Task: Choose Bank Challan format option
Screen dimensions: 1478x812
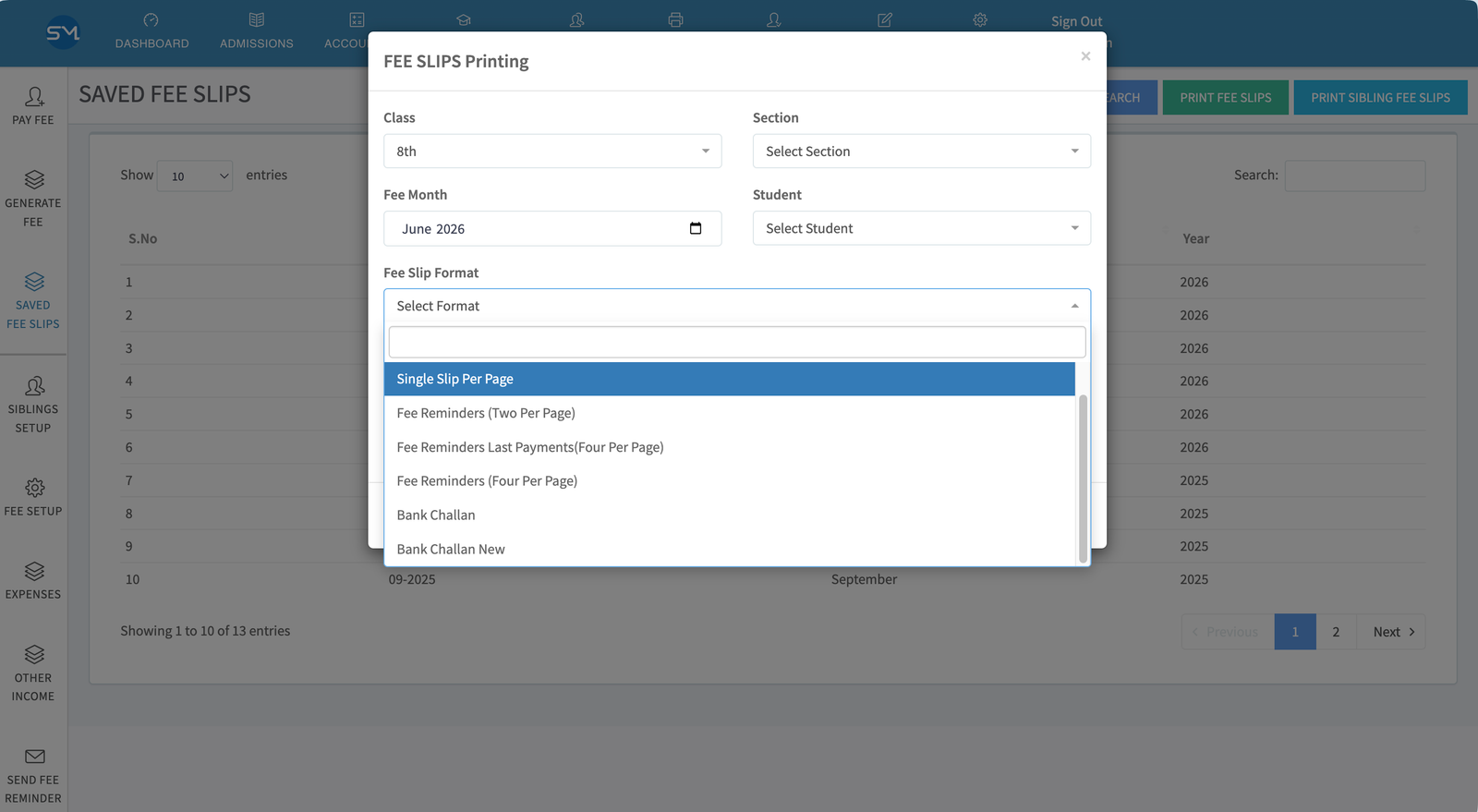Action: pyautogui.click(x=730, y=515)
